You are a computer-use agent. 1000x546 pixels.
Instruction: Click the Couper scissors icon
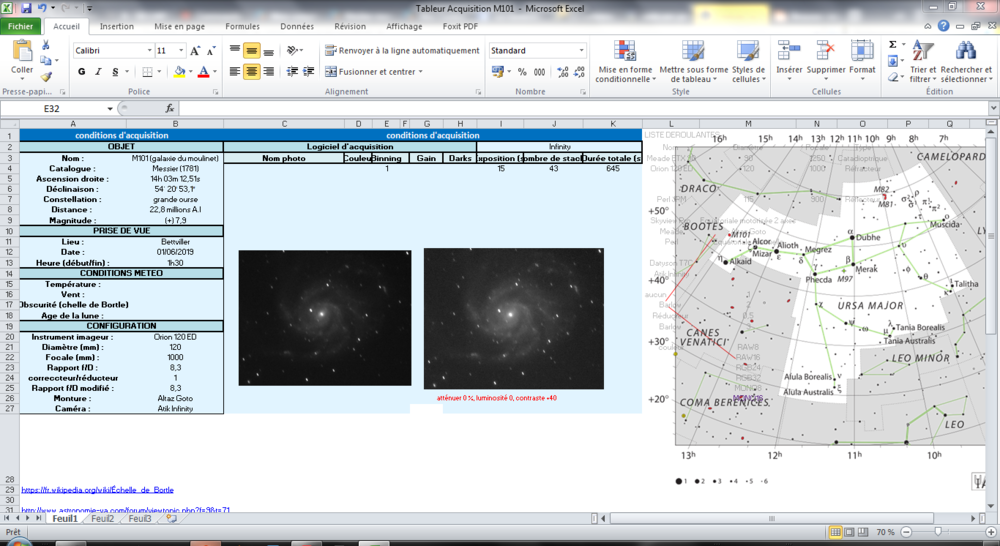tap(45, 45)
